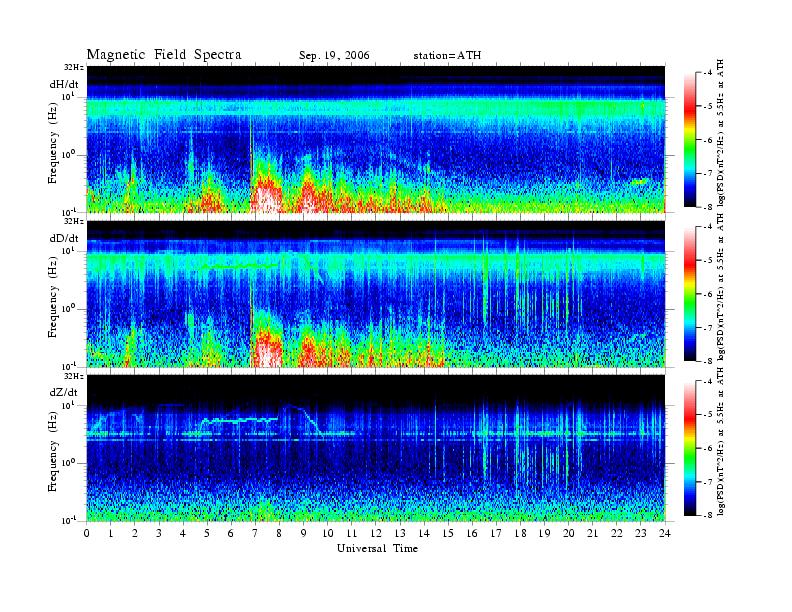This screenshot has width=792, height=612.
Task: Click the "32Hz" label above the dD/dt panel
Action: [x=73, y=221]
